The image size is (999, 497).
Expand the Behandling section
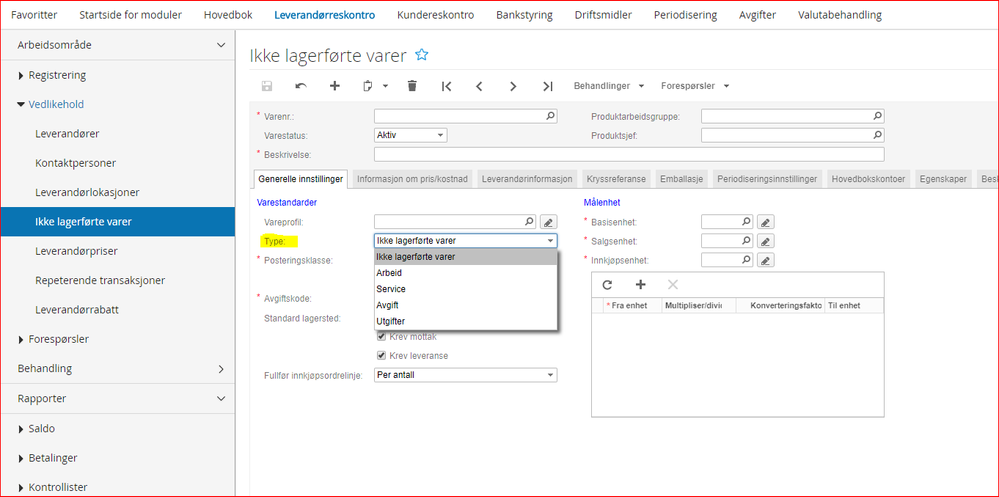221,369
